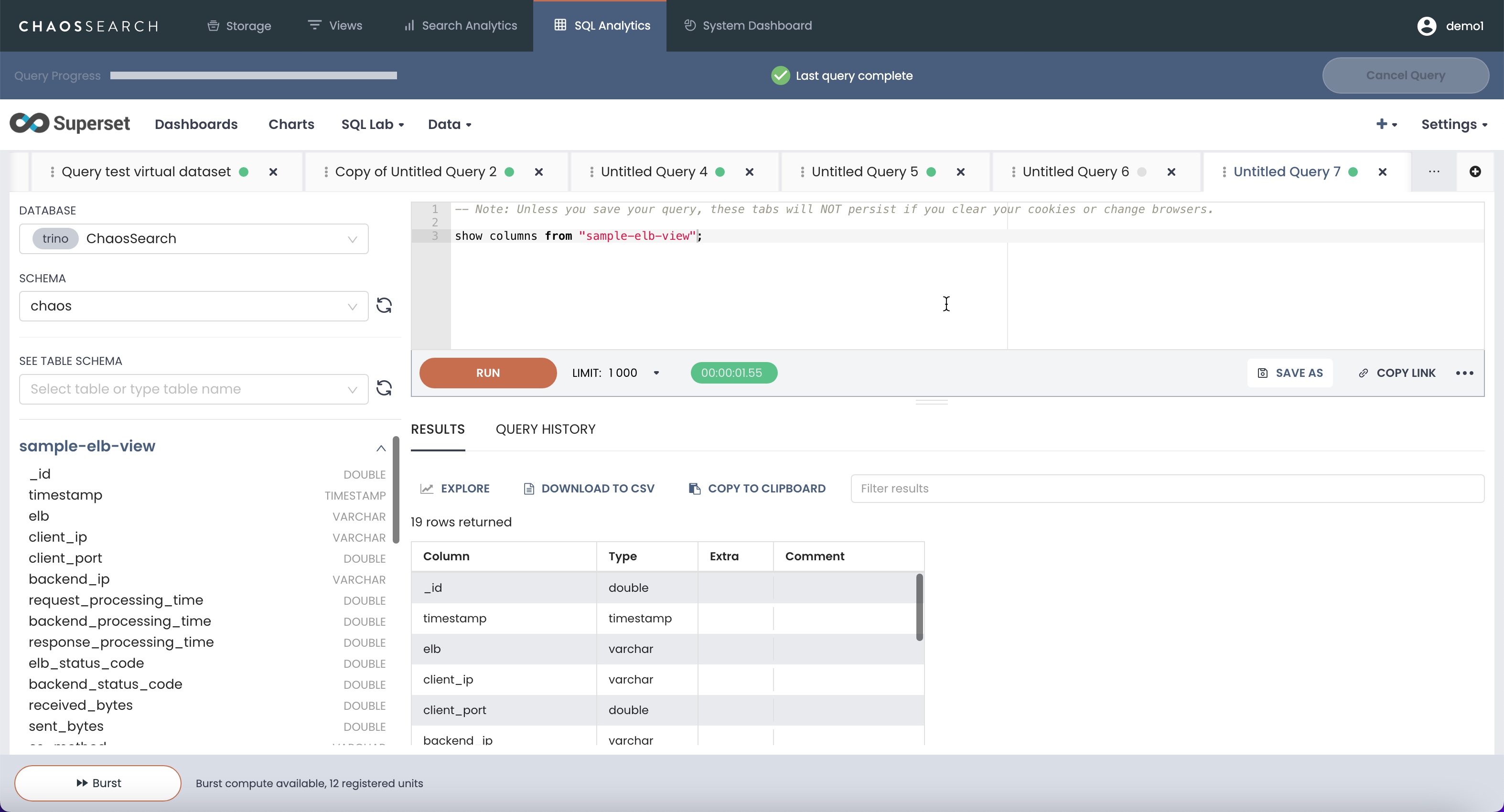Viewport: 1504px width, 812px height.
Task: Open the Database selector dropdown
Action: [x=193, y=239]
